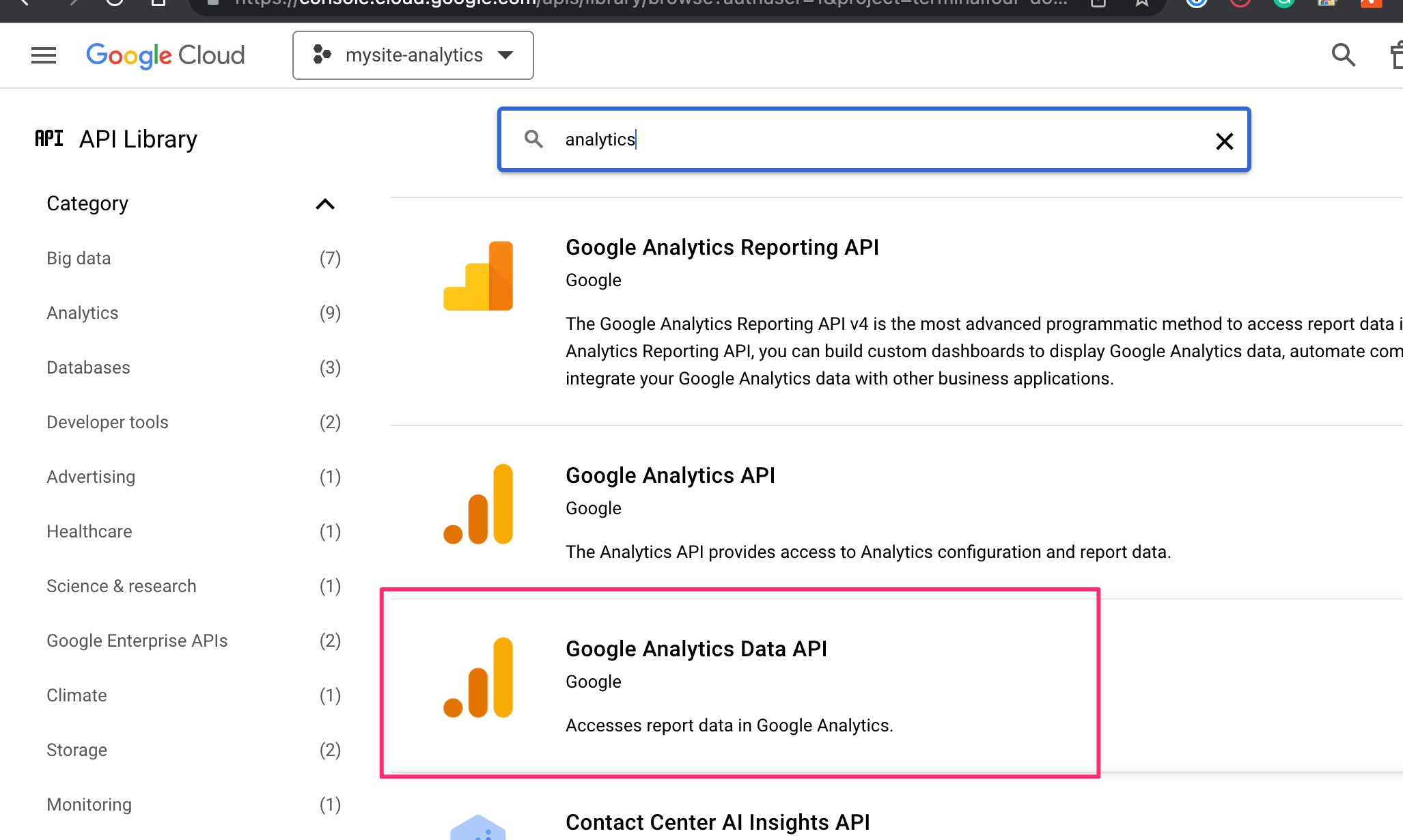Select the Developer tools category filter
This screenshot has width=1403, height=840.
pyautogui.click(x=107, y=422)
